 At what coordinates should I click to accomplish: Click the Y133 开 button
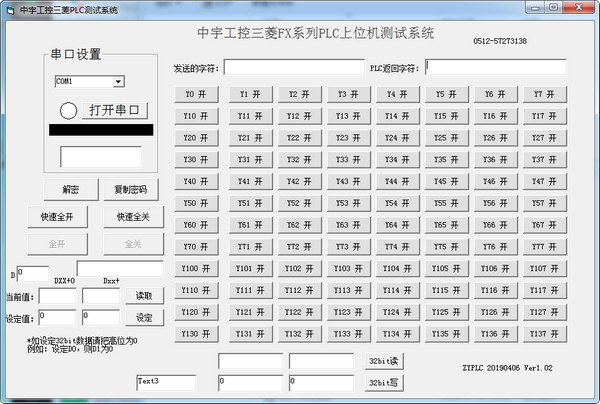(x=349, y=334)
